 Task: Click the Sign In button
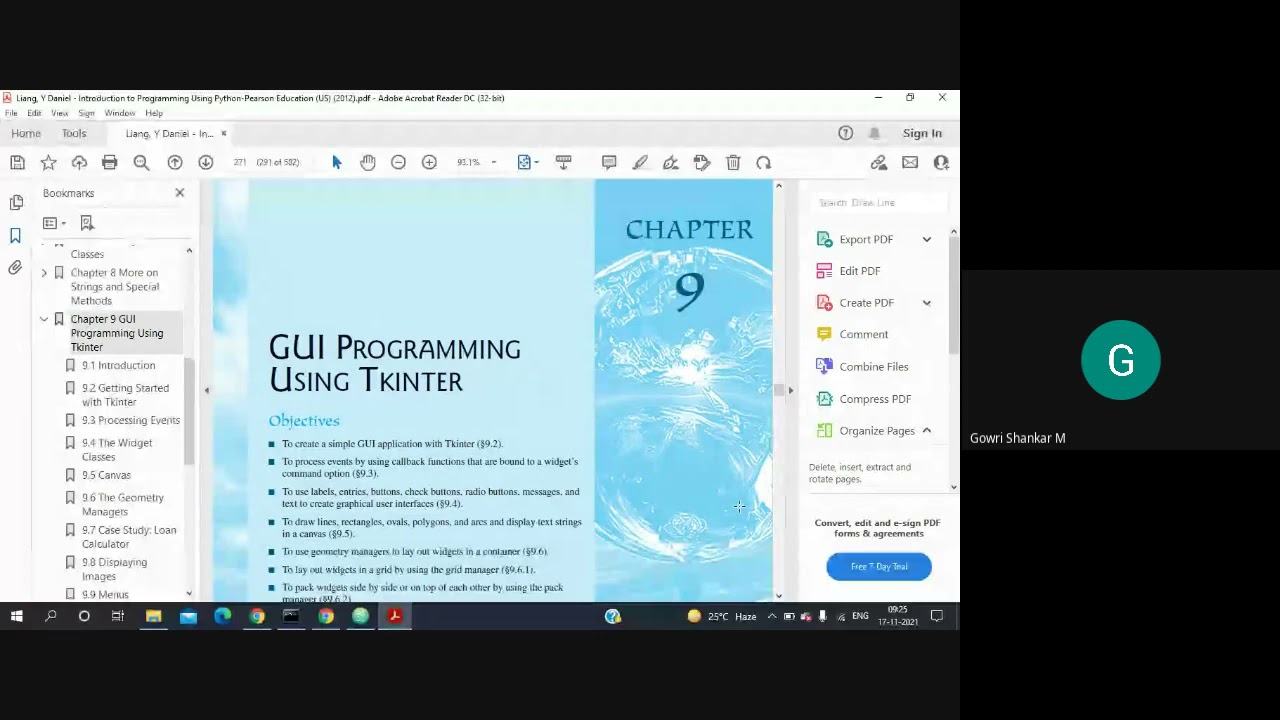click(x=922, y=133)
